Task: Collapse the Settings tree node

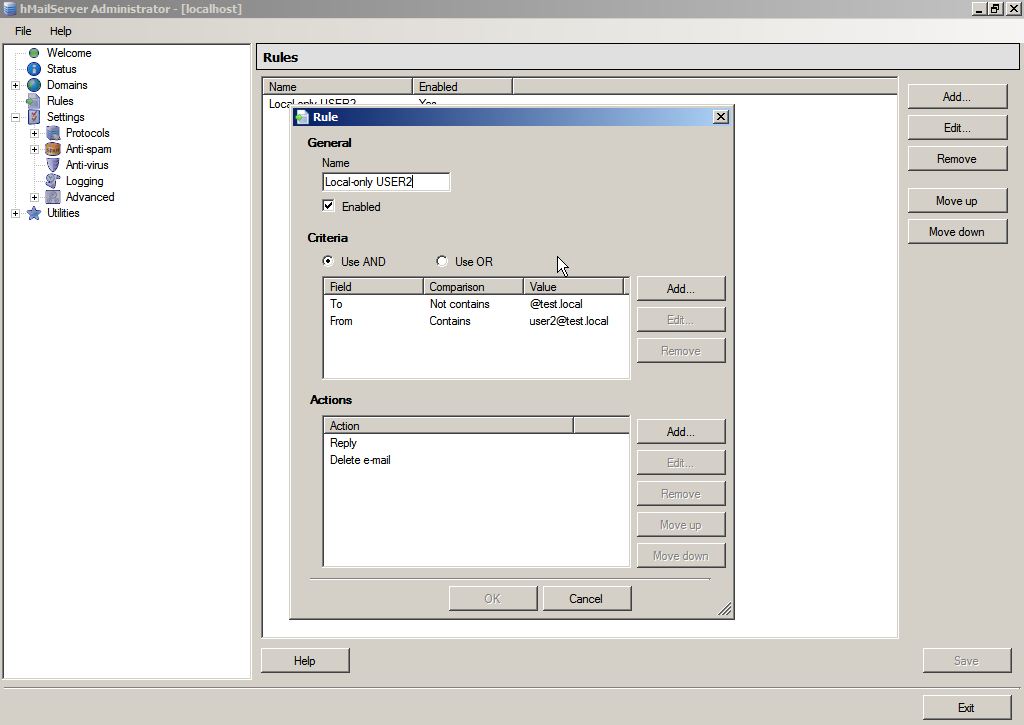Action: click(15, 117)
